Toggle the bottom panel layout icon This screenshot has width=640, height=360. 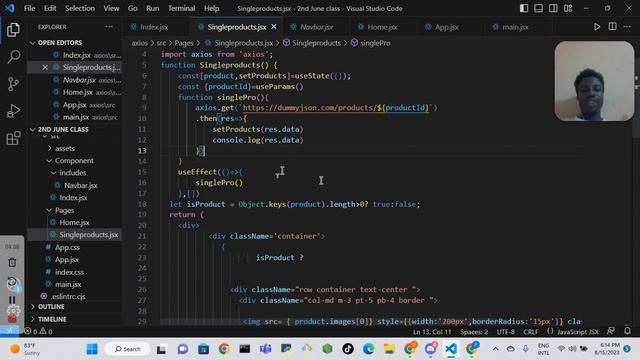[539, 8]
